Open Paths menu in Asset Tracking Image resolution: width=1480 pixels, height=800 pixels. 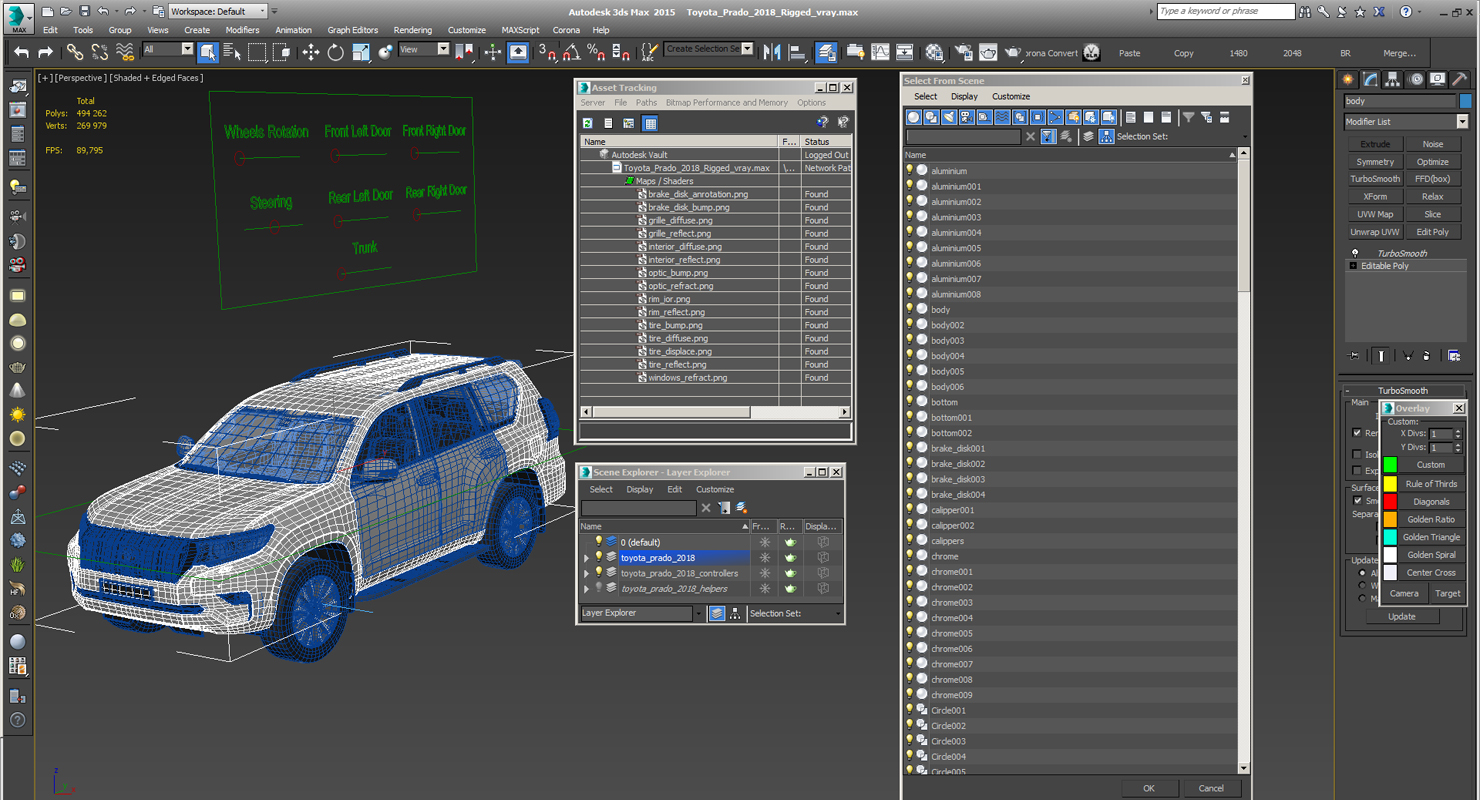[646, 102]
